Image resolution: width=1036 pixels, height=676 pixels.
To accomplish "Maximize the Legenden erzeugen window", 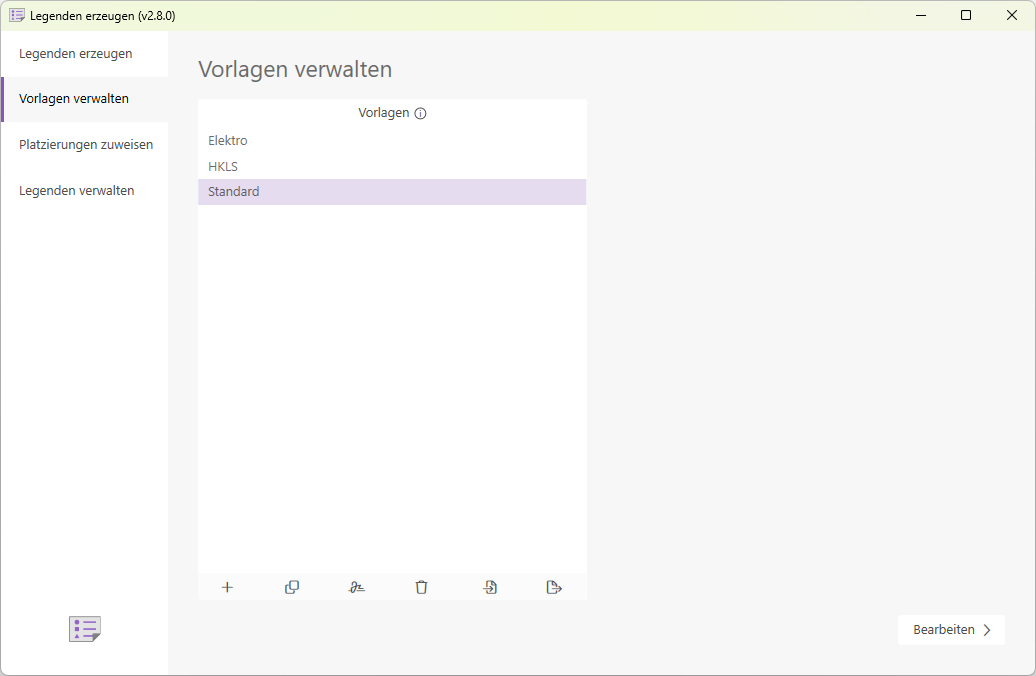I will coord(965,15).
